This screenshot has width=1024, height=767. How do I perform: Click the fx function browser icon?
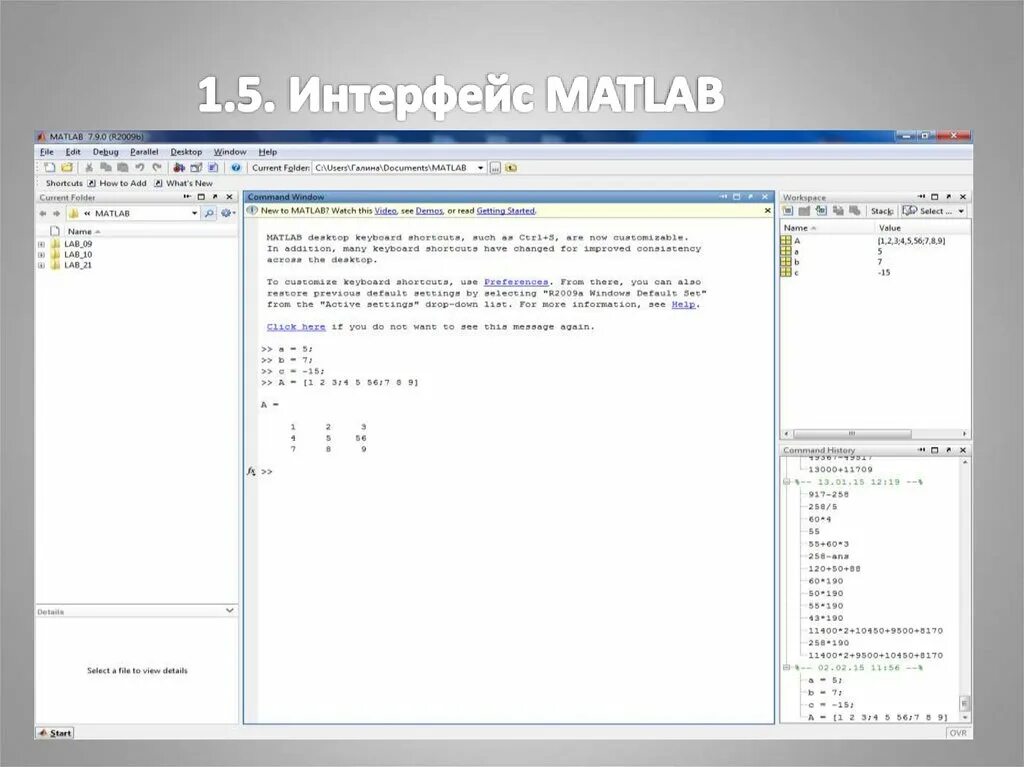pos(251,471)
